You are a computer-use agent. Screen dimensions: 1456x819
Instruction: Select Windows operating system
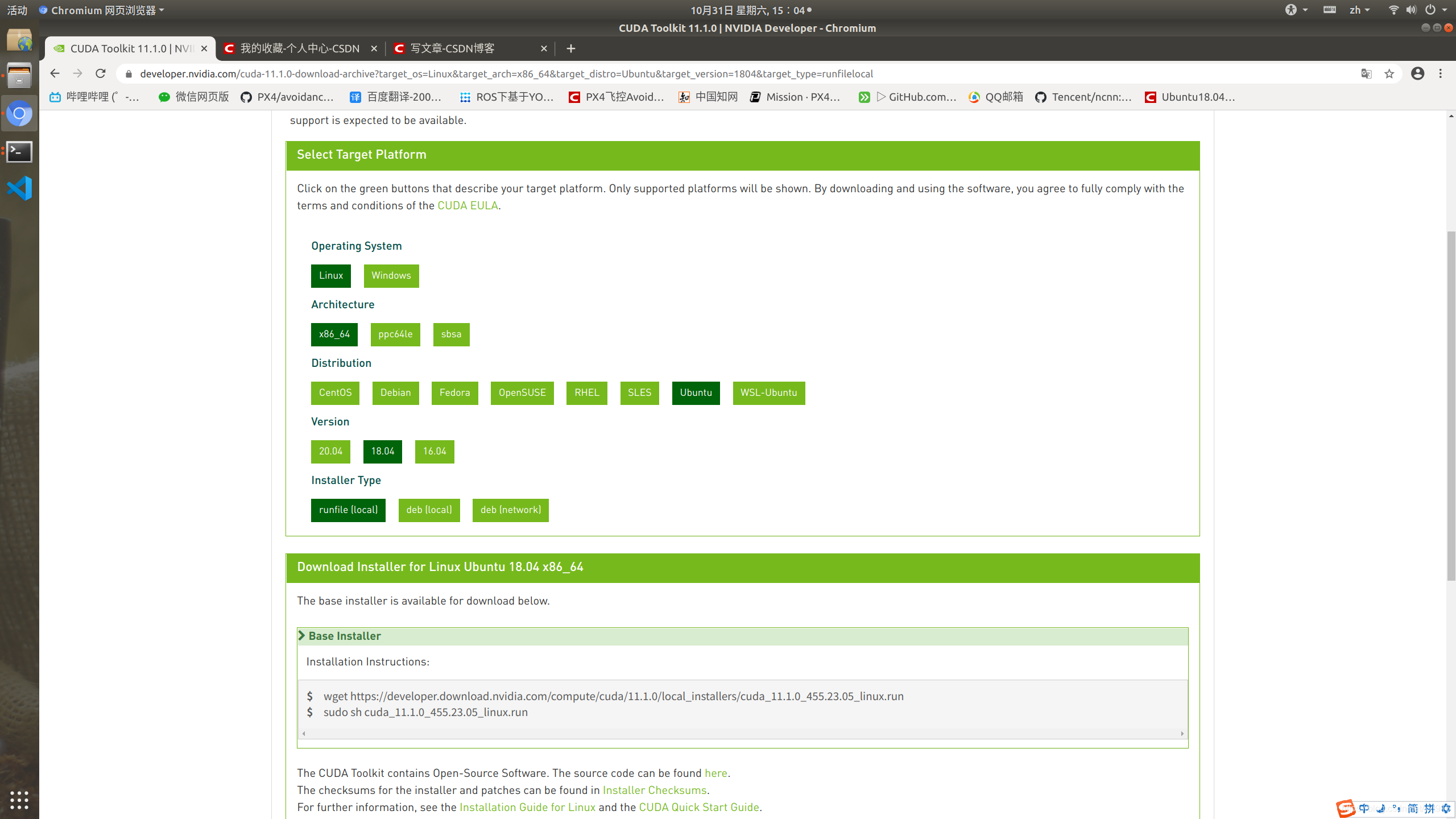tap(391, 276)
